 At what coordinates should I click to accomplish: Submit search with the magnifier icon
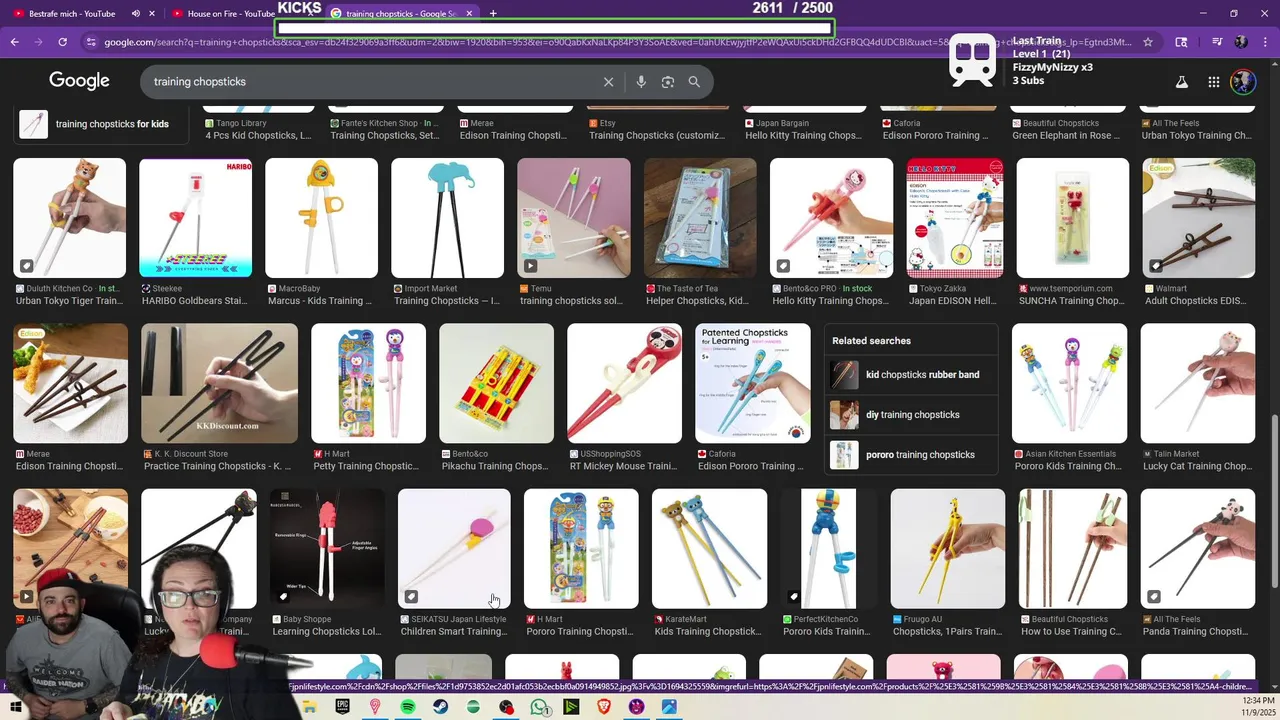(694, 82)
